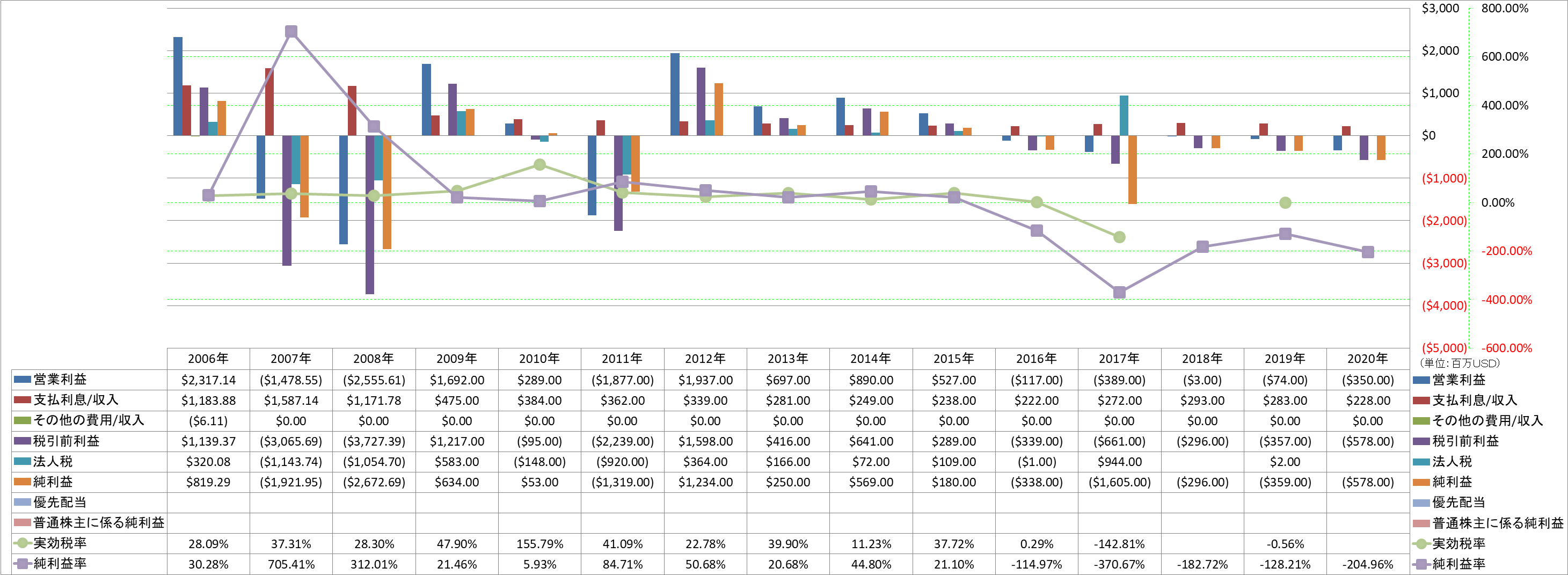Select the 705.41% peak marker on 純利益率 line

(x=291, y=32)
